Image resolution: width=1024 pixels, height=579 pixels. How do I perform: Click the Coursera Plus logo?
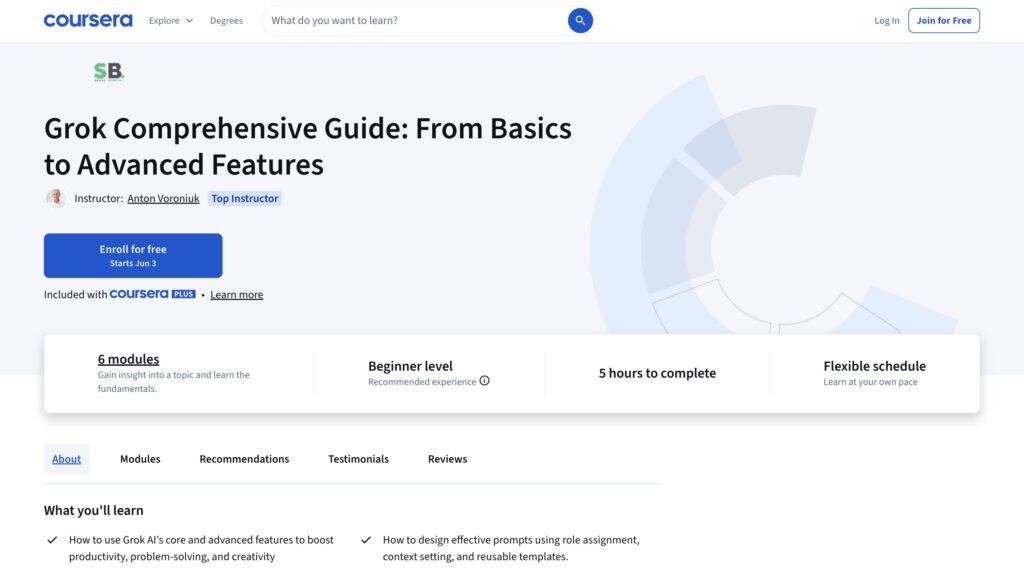pos(152,294)
